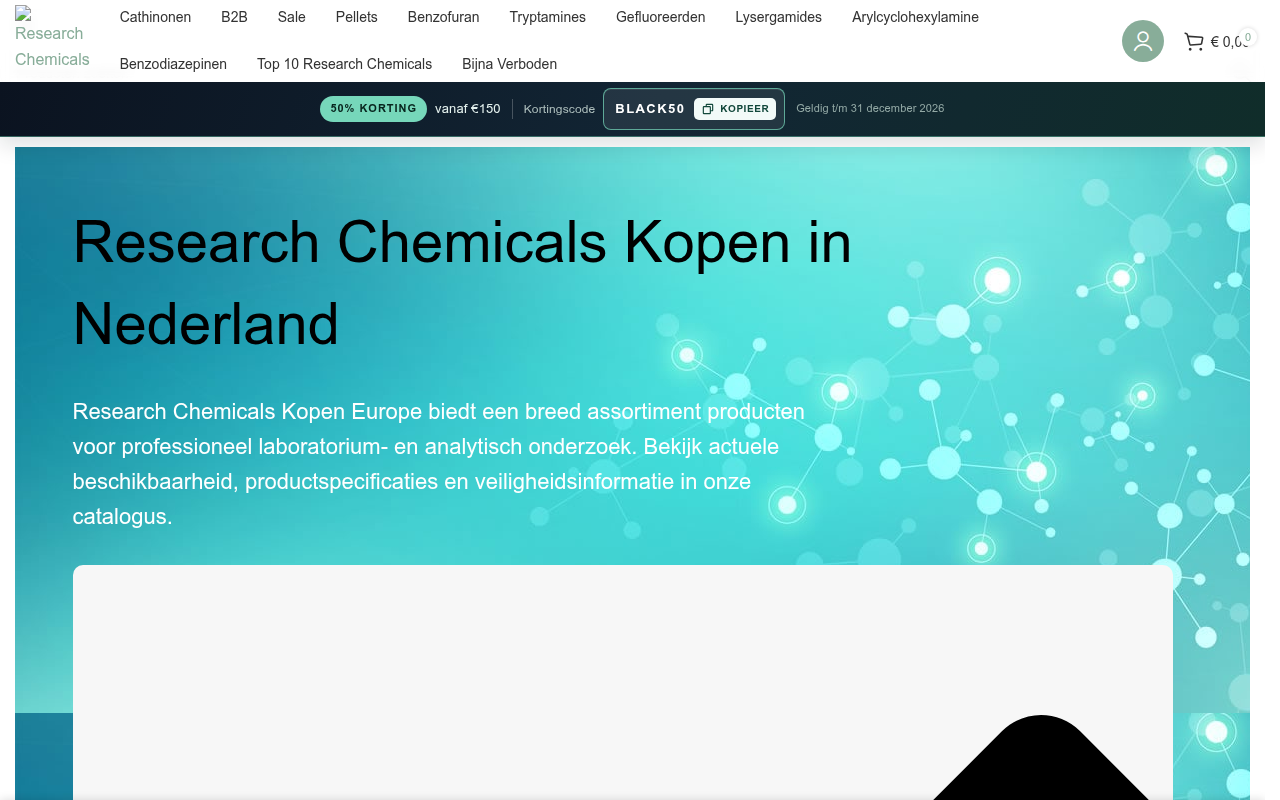The image size is (1280, 800).
Task: Click the intro paragraph about laboratorium onderzoek
Action: click(439, 464)
